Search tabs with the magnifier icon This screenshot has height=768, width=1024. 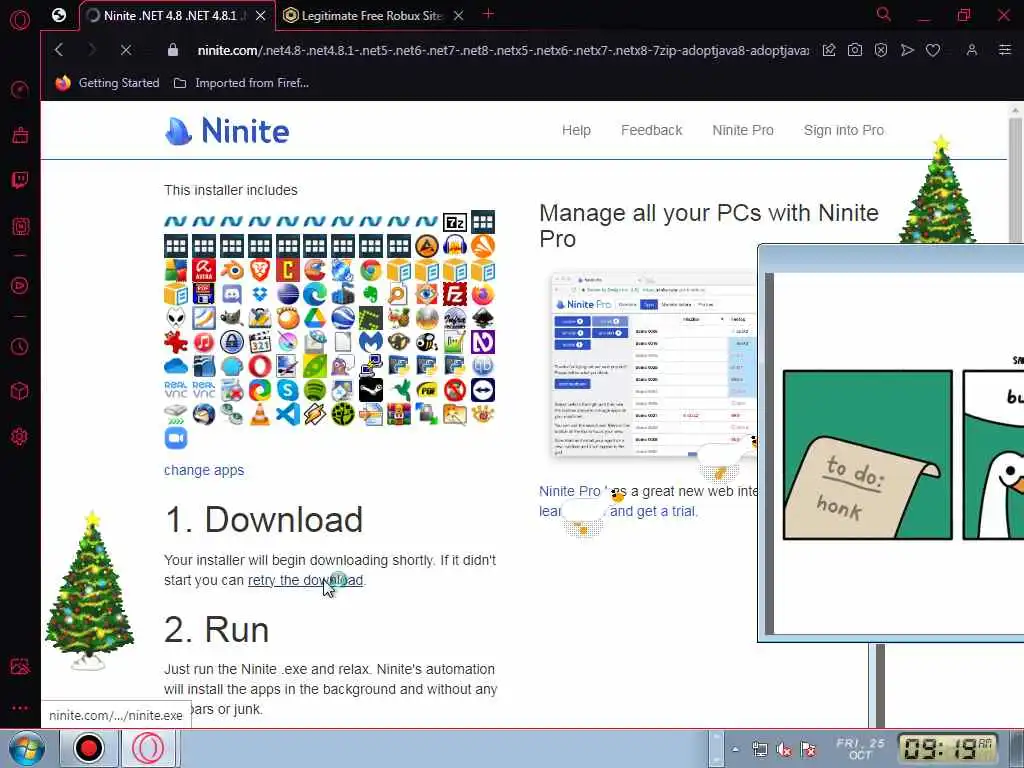[x=884, y=14]
